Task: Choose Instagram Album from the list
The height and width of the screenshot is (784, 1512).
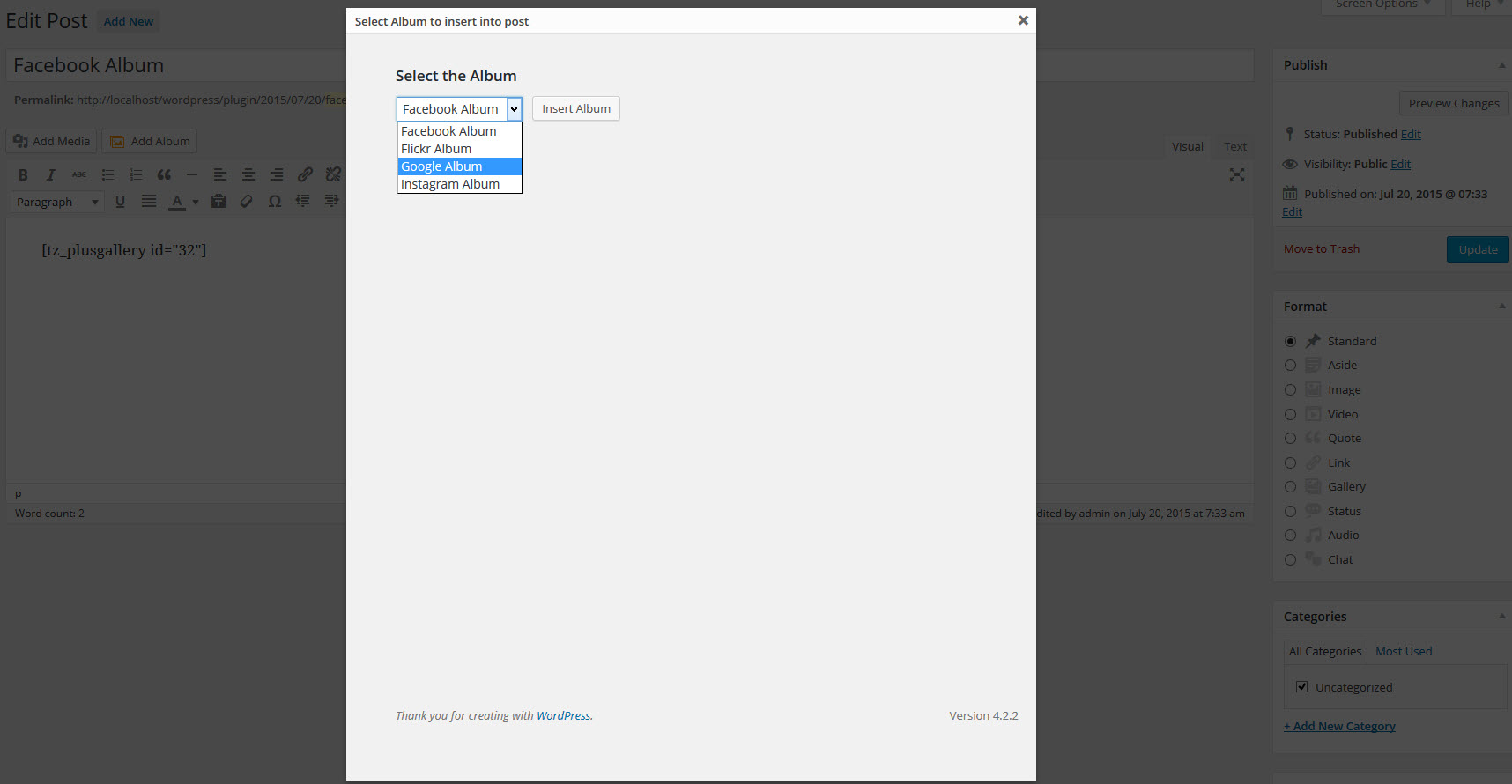Action: [459, 184]
